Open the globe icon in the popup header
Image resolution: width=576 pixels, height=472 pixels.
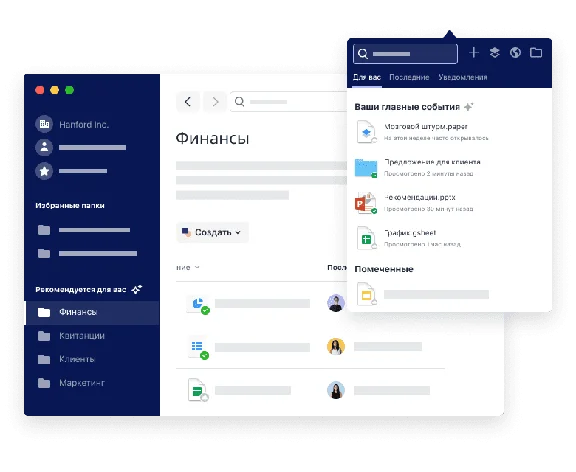(515, 53)
